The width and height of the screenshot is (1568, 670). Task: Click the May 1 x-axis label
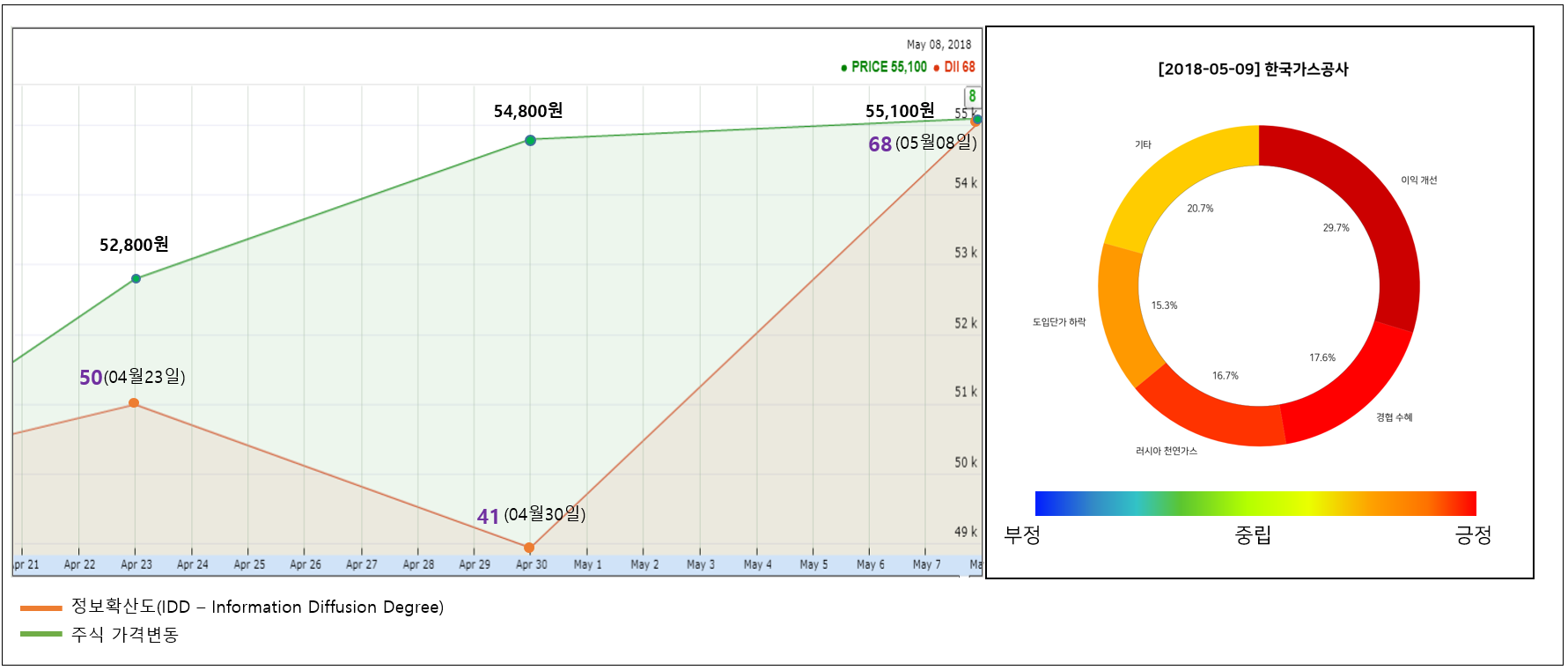[x=588, y=564]
